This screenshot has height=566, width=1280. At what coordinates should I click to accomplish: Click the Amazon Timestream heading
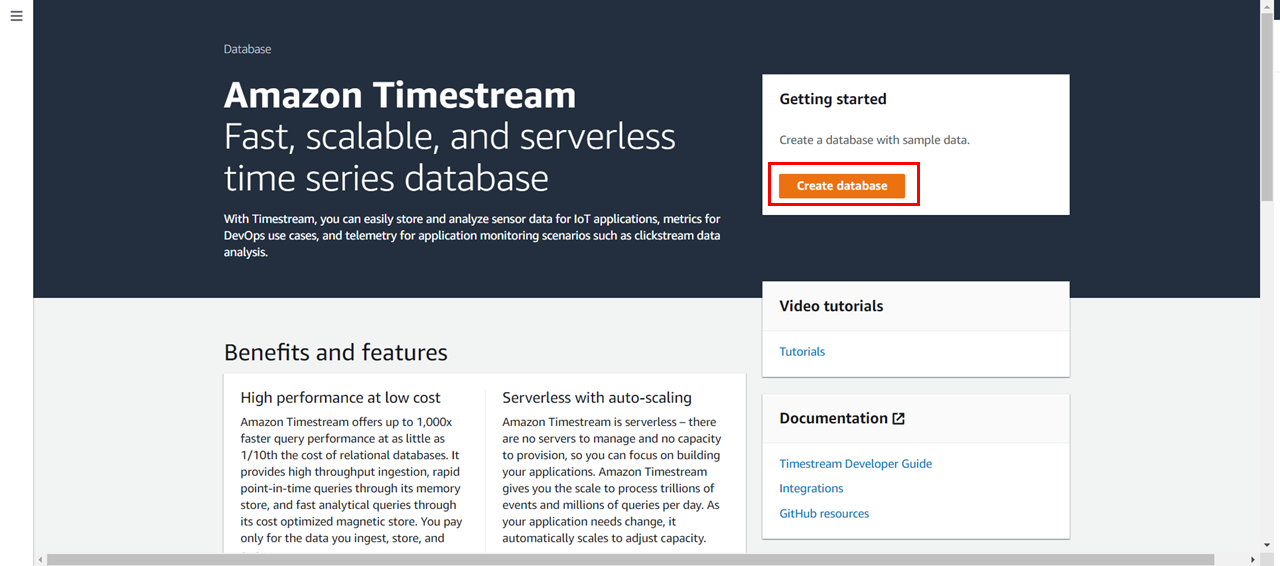pos(400,96)
